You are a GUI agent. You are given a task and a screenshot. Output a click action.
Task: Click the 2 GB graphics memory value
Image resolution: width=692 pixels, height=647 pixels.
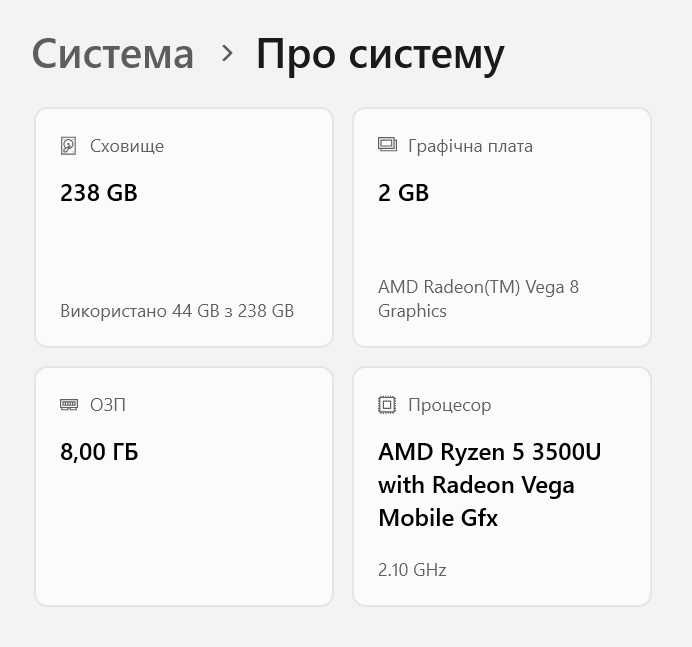403,193
